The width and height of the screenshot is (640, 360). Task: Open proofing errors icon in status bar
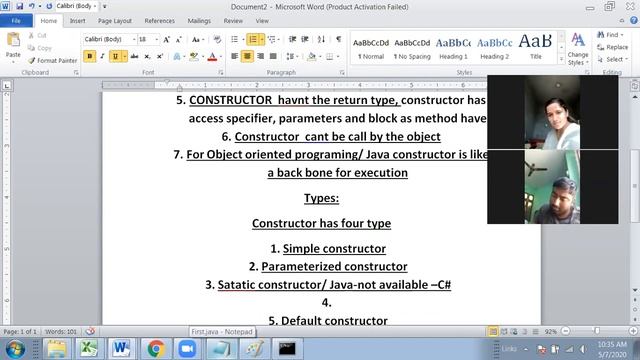point(90,331)
